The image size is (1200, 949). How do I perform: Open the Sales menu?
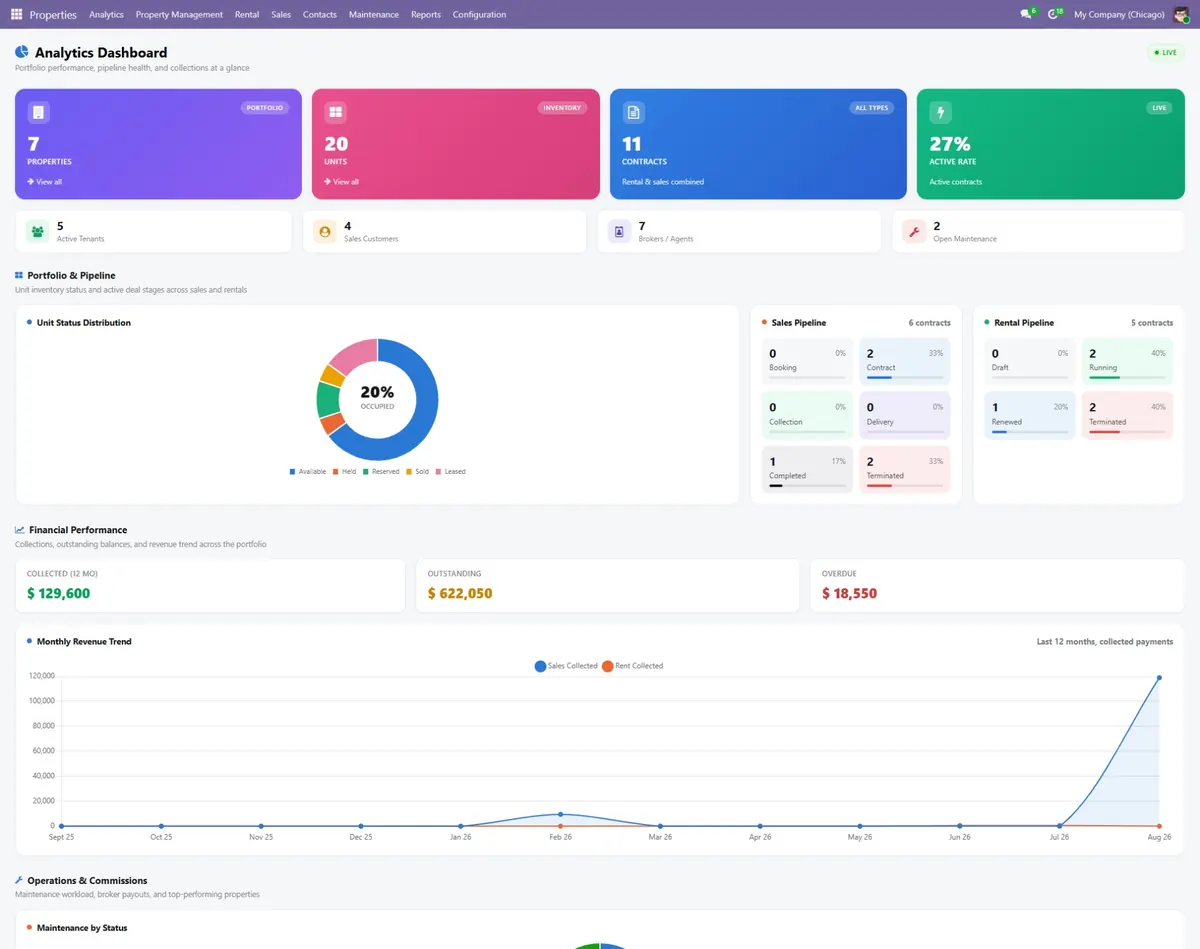tap(281, 14)
